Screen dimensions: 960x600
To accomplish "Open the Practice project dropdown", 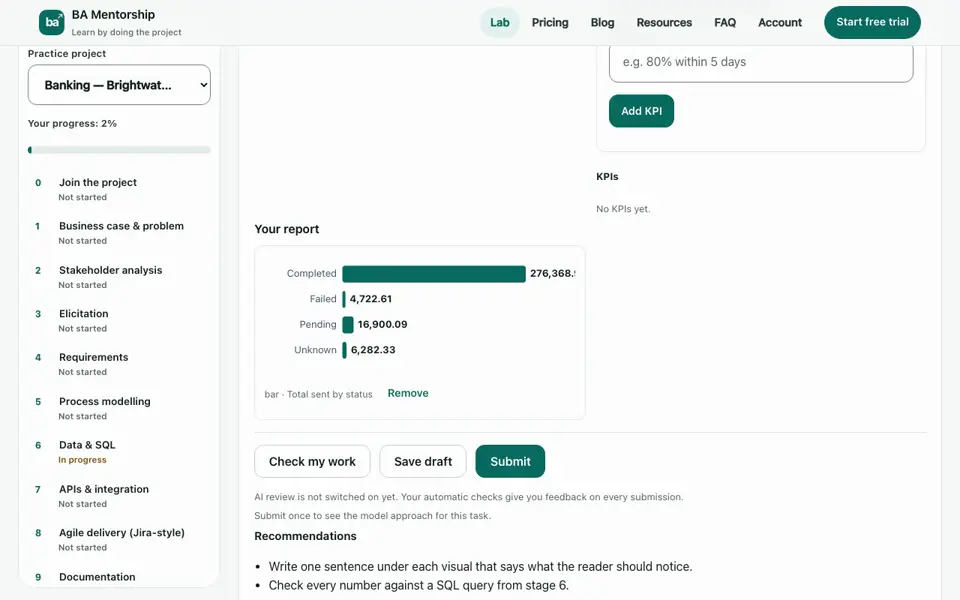I will point(119,85).
